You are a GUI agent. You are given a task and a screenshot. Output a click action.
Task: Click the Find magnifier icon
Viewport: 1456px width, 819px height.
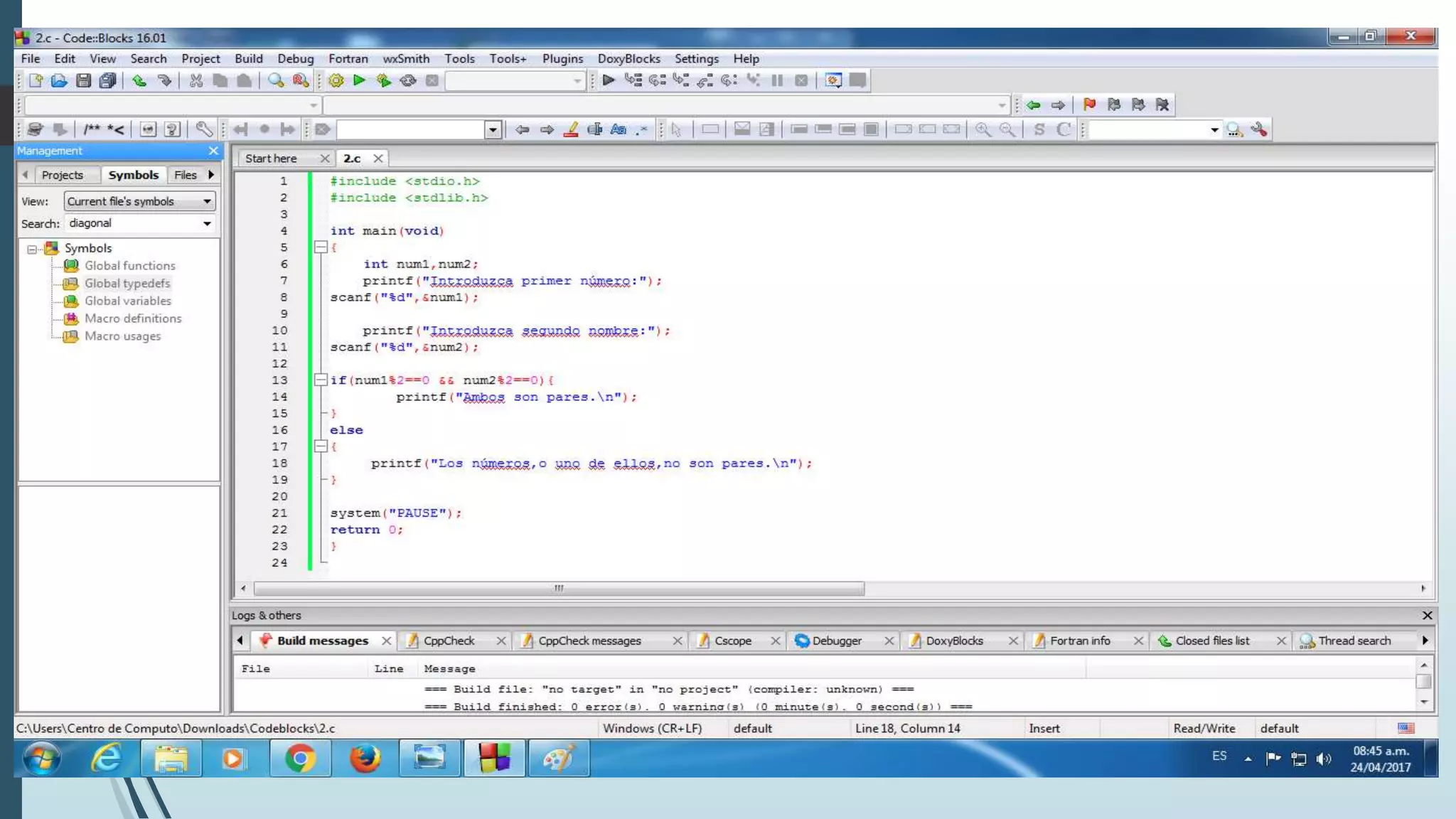coord(276,80)
